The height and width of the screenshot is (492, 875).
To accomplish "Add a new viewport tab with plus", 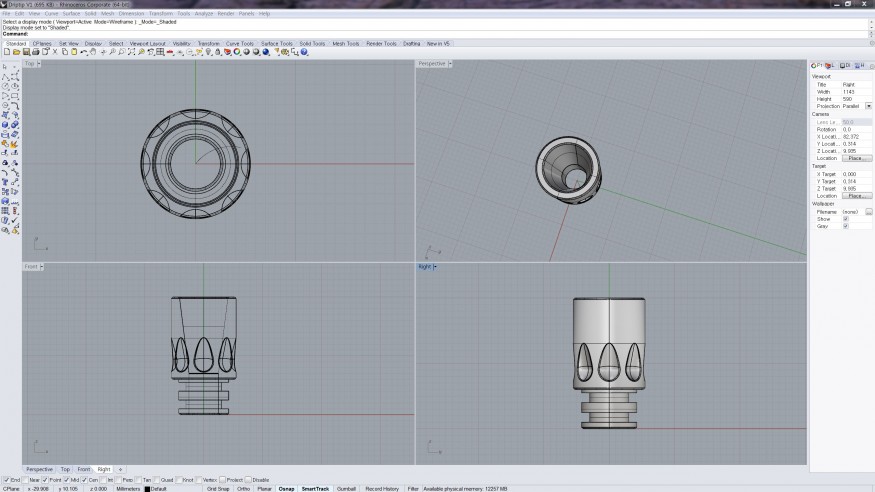I will (x=120, y=470).
